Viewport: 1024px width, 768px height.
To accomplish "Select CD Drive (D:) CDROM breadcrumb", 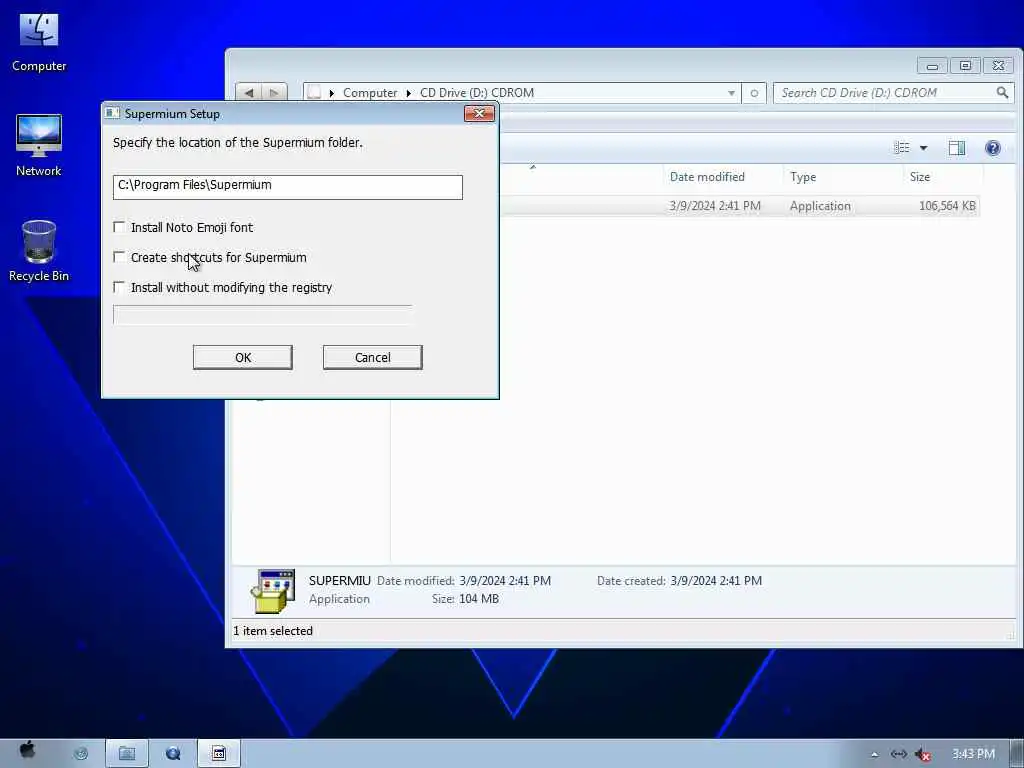I will pos(477,93).
